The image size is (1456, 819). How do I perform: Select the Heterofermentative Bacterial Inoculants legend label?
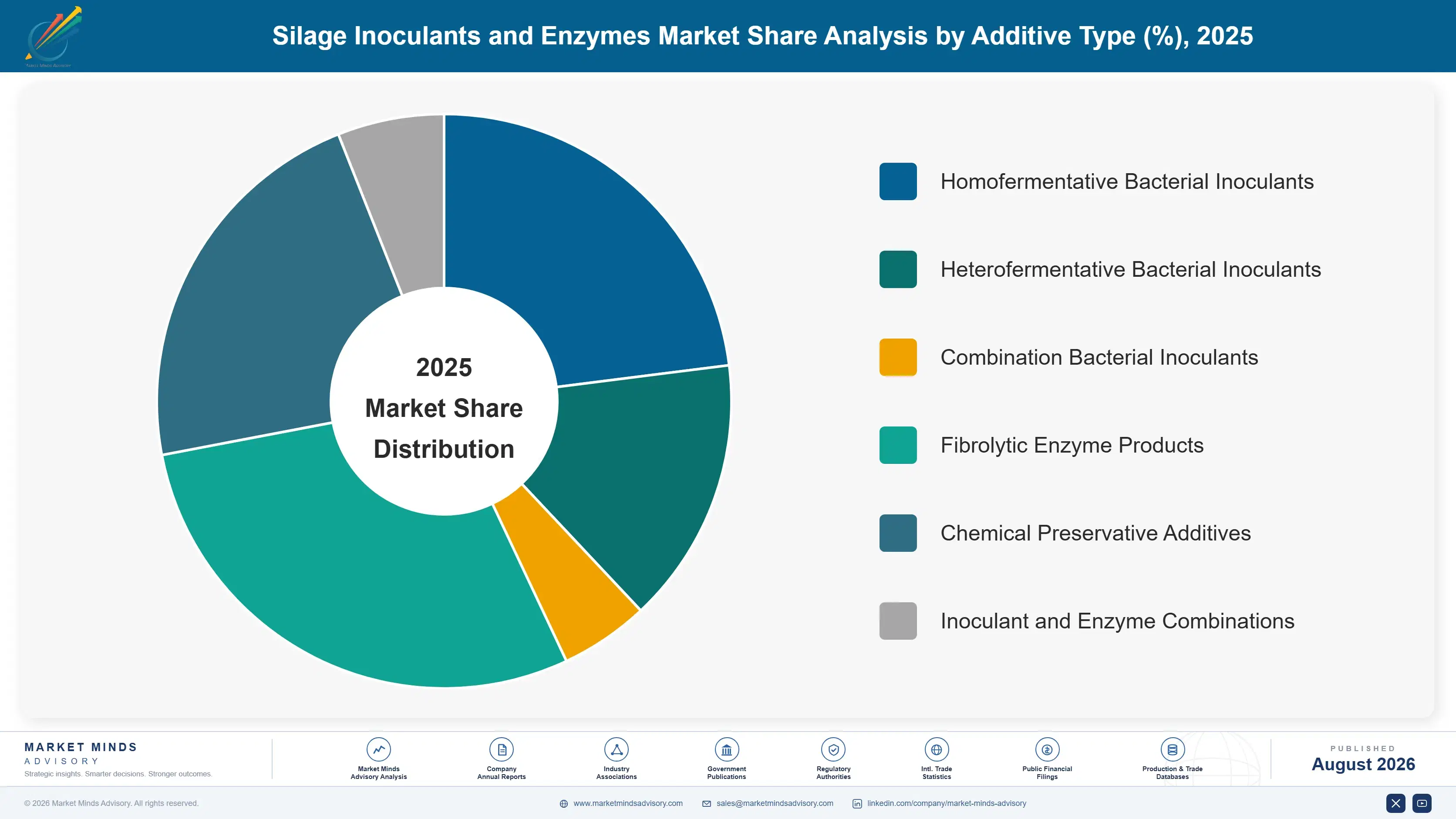click(1130, 269)
